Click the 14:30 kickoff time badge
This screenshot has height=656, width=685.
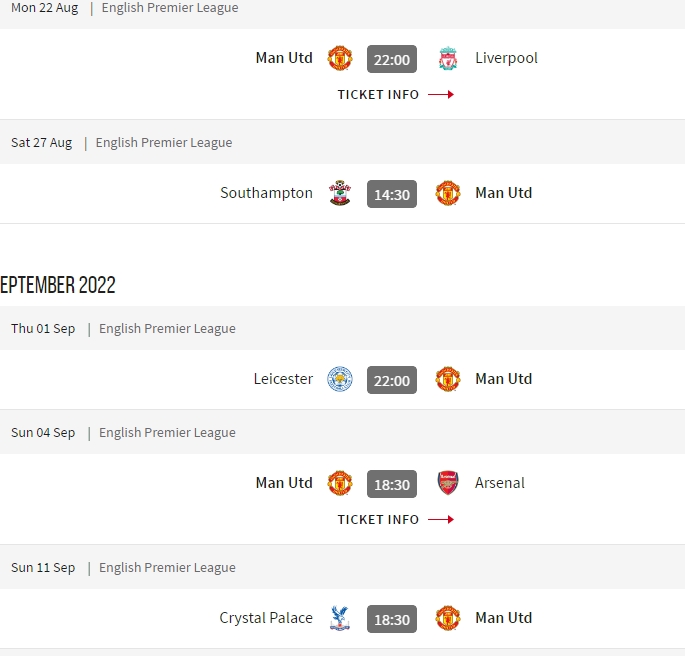tap(392, 194)
